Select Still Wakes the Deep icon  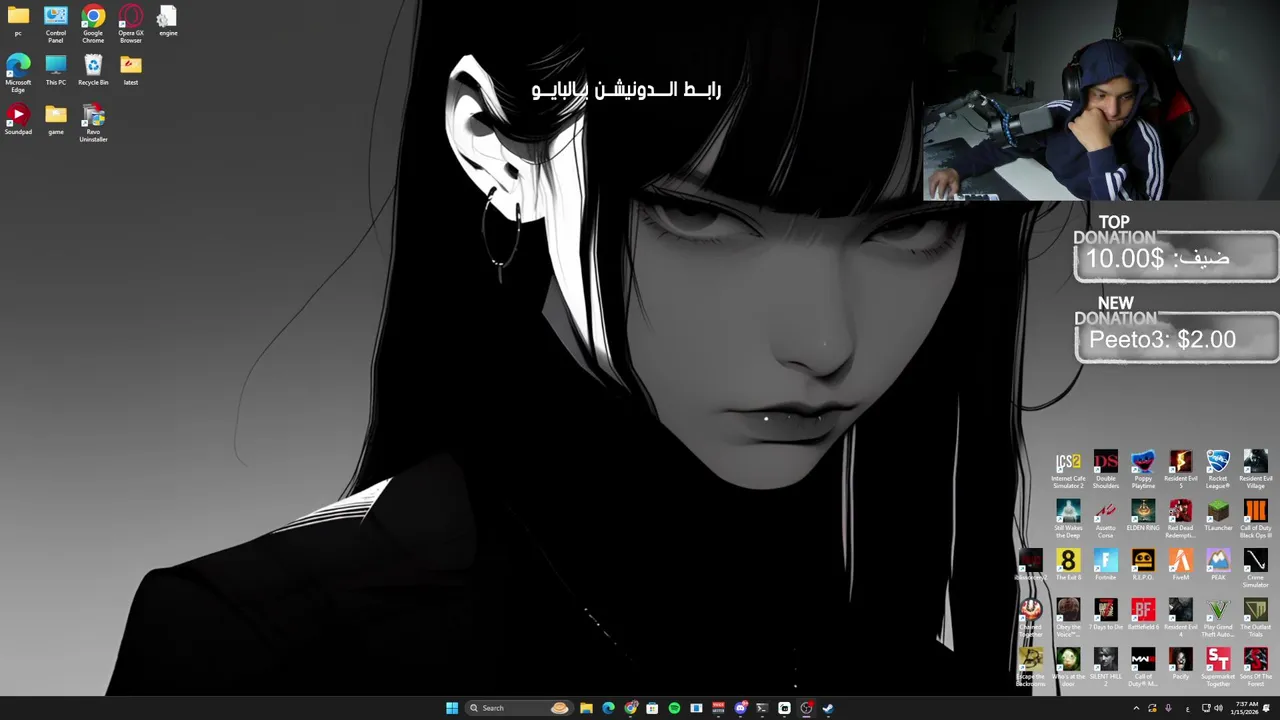click(1068, 520)
